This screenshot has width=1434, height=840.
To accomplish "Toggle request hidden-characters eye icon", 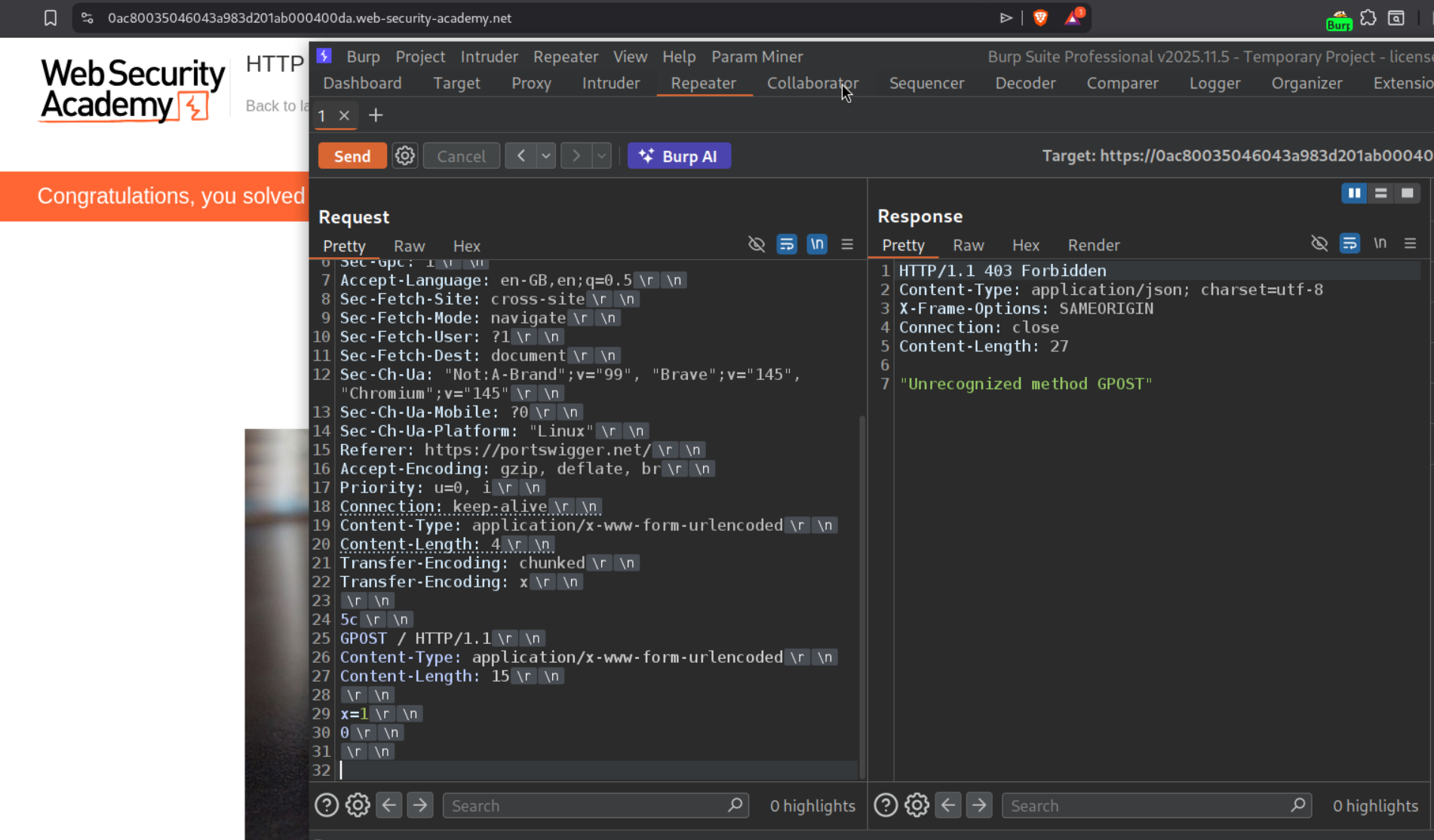I will tap(757, 244).
